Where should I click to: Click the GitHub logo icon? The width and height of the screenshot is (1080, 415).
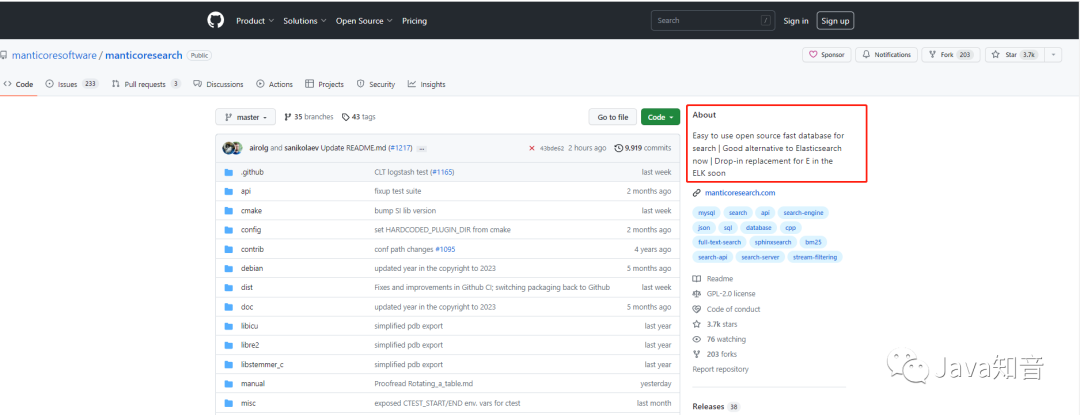(x=216, y=21)
